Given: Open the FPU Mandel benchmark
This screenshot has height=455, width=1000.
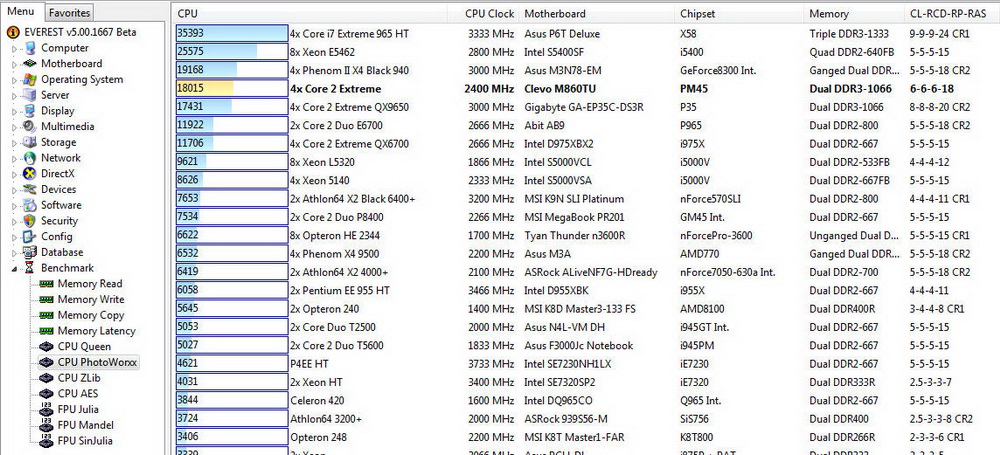Looking at the screenshot, I should tap(87, 425).
